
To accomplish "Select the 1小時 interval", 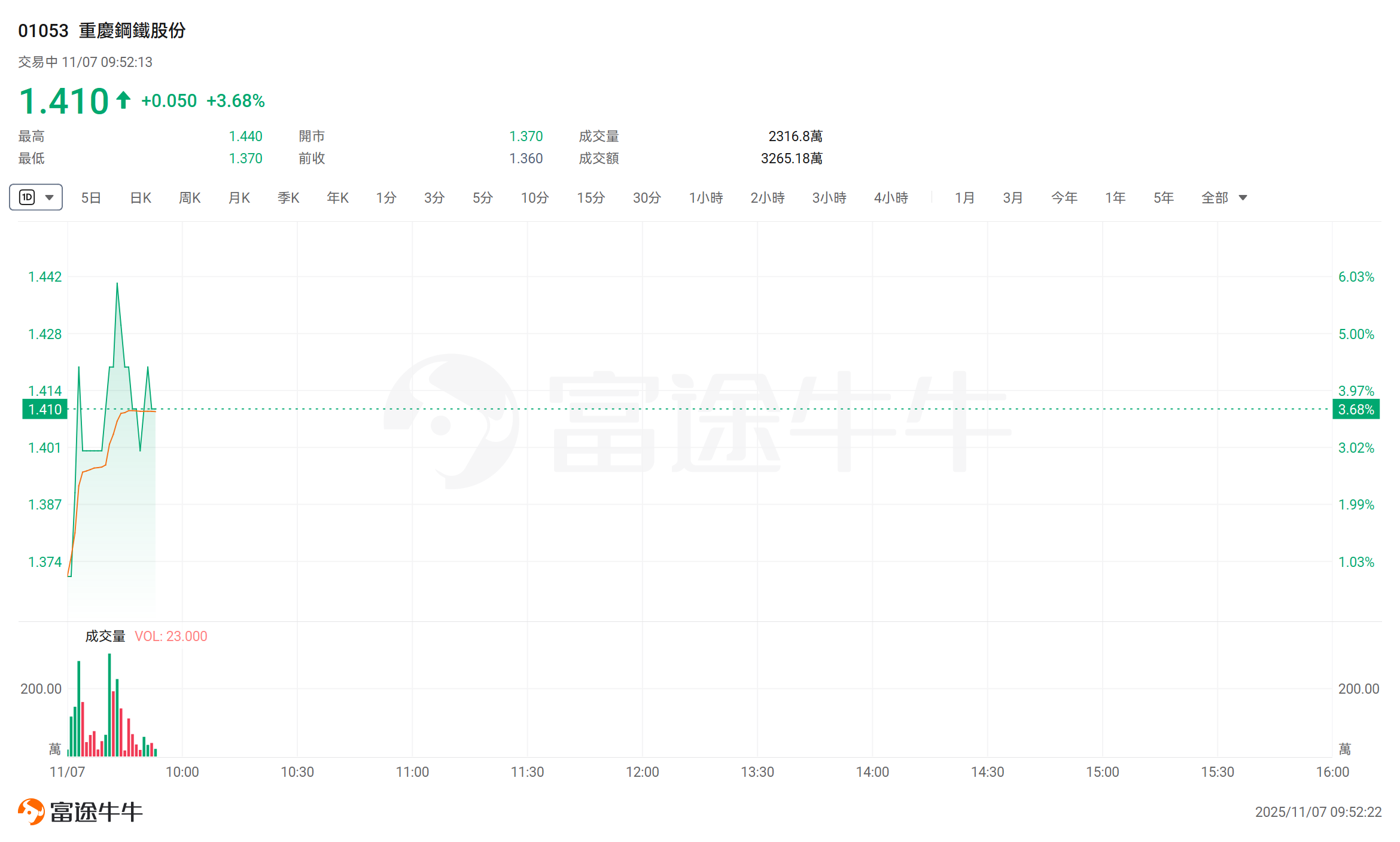I will pyautogui.click(x=706, y=198).
